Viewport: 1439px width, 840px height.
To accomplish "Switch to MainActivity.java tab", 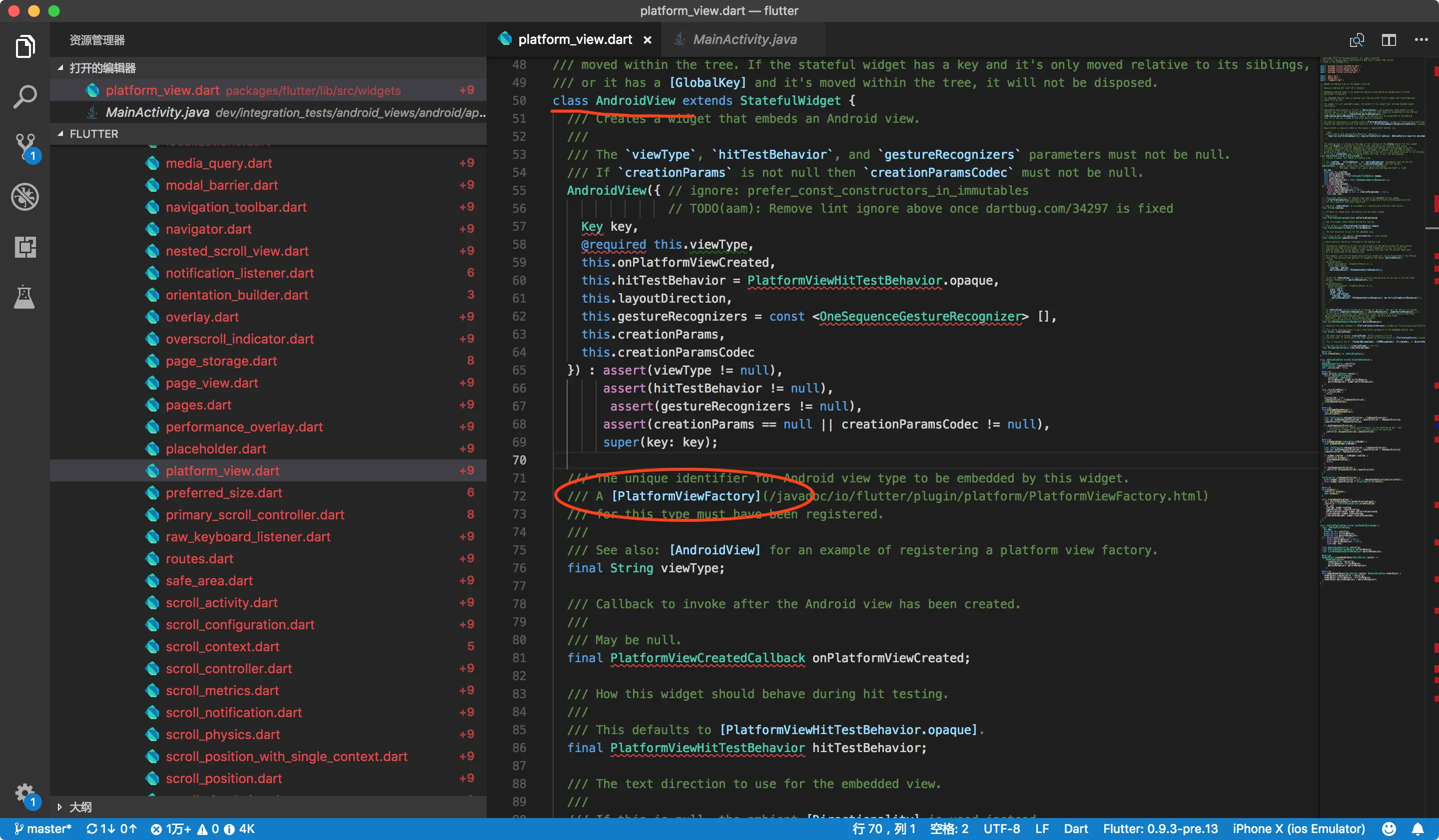I will tap(744, 39).
